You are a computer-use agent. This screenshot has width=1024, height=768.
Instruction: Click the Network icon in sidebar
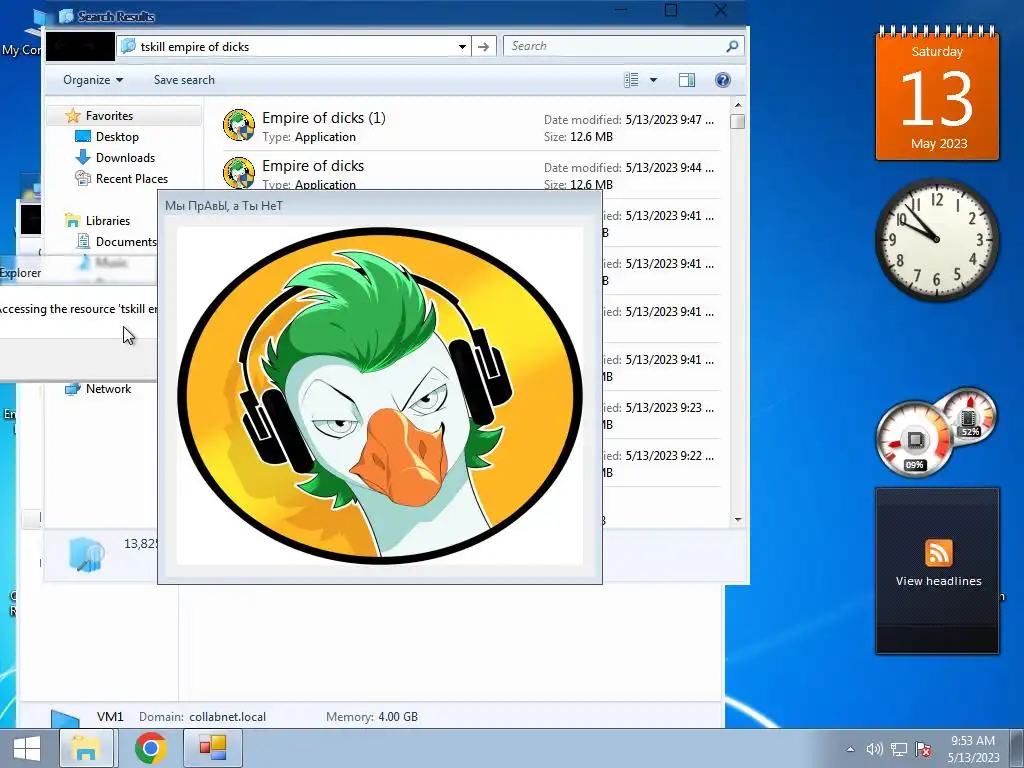click(72, 389)
